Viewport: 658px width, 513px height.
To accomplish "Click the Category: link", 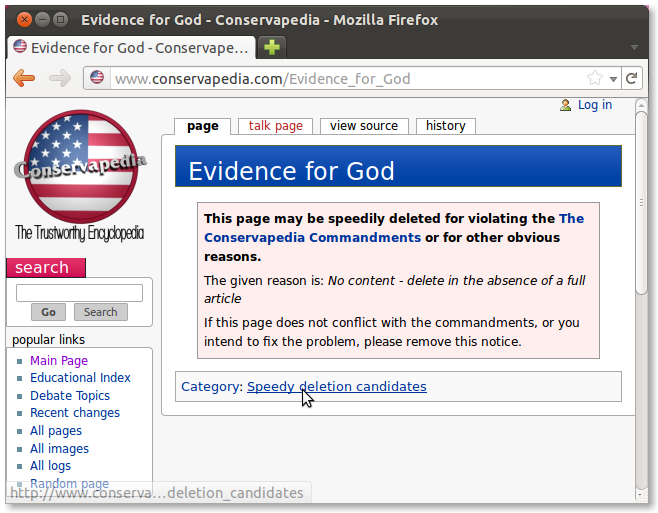I will (212, 387).
